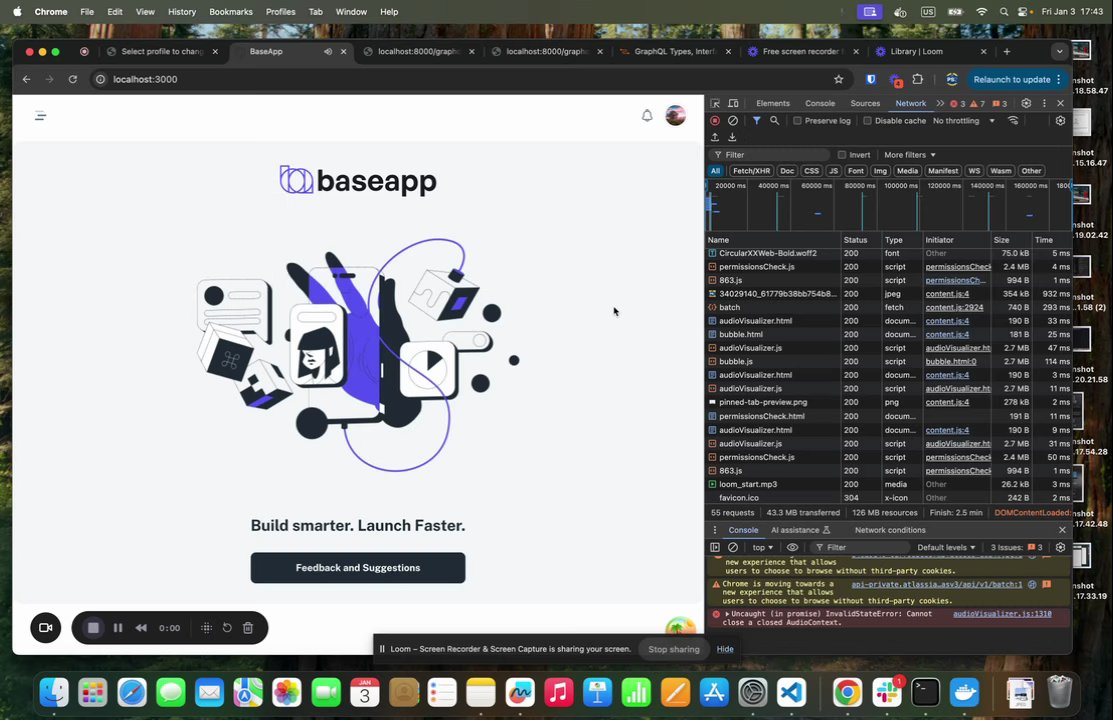Clear the network log
The width and height of the screenshot is (1113, 720).
(x=733, y=121)
